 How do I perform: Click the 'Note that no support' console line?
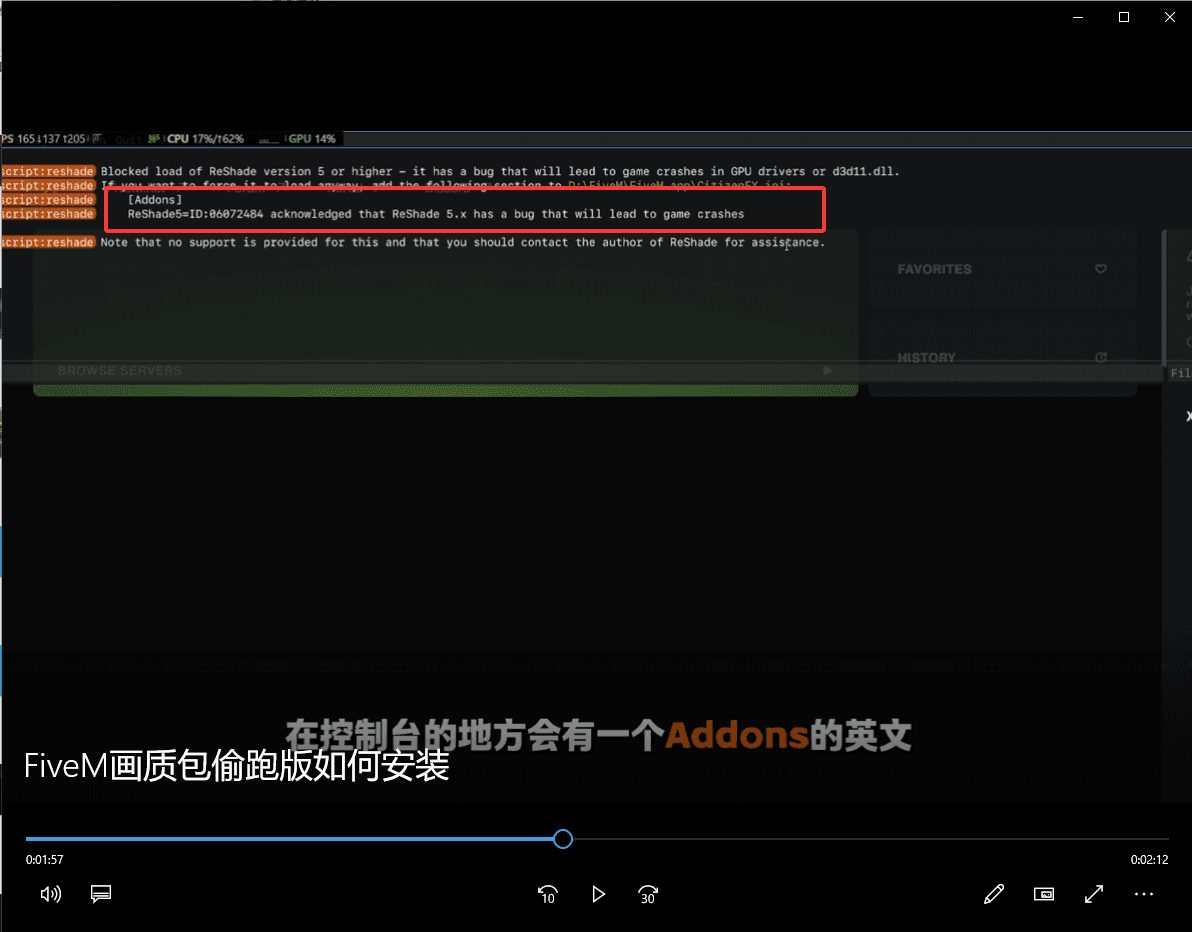(x=463, y=243)
